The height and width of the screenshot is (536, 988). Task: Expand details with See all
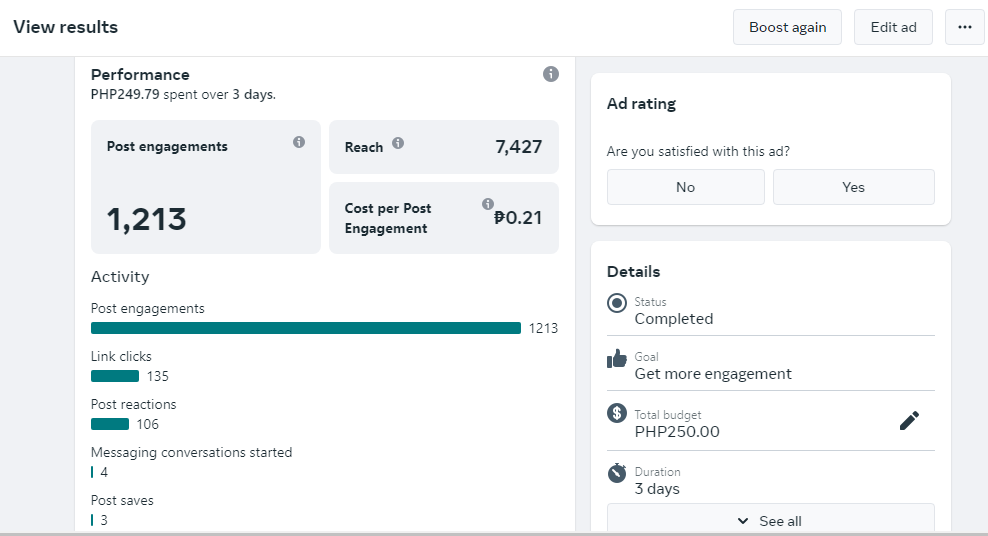point(770,520)
